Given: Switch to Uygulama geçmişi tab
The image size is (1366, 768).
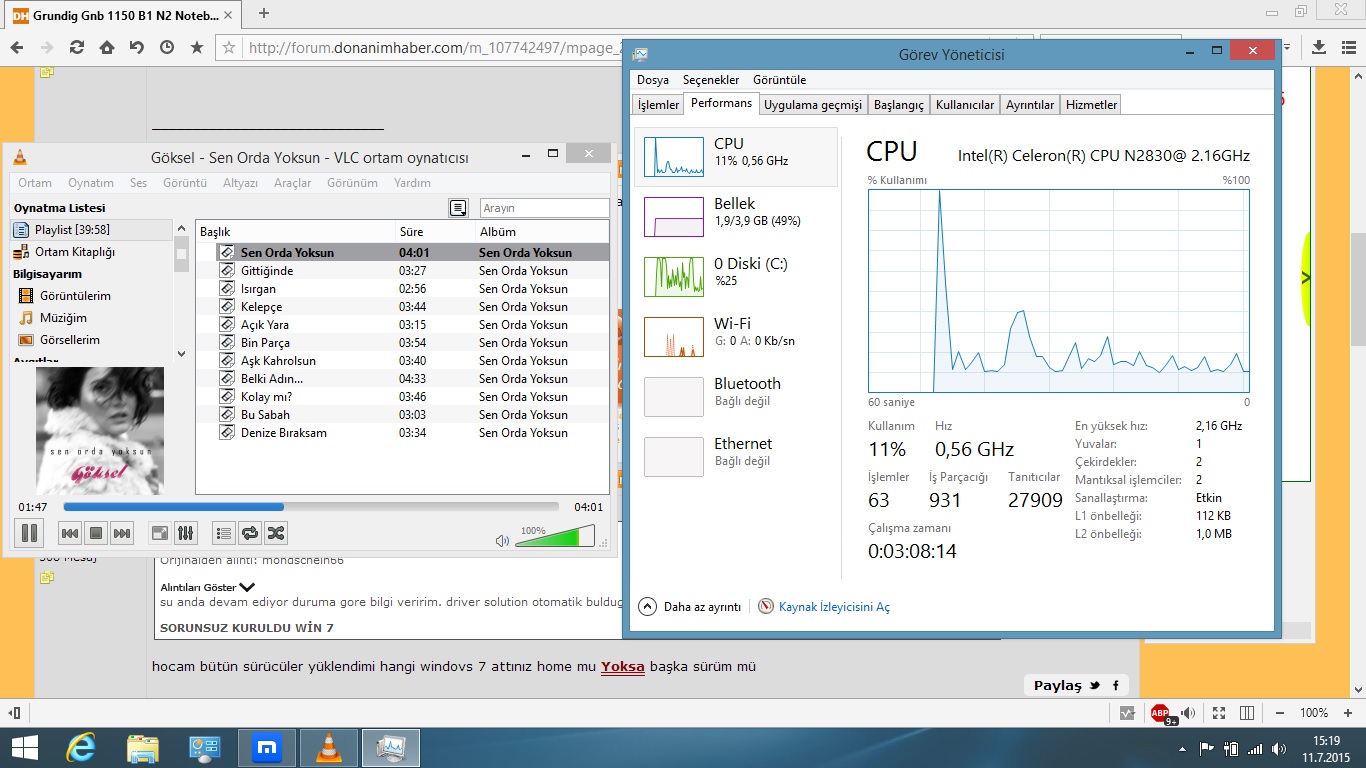Looking at the screenshot, I should click(813, 104).
